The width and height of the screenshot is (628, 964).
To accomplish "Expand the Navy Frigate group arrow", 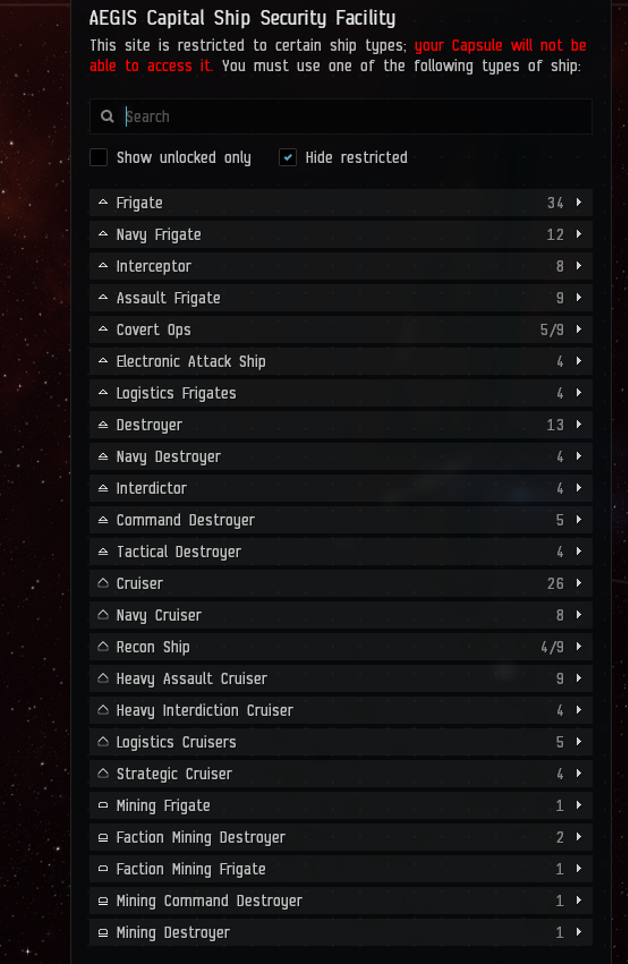I will click(579, 235).
